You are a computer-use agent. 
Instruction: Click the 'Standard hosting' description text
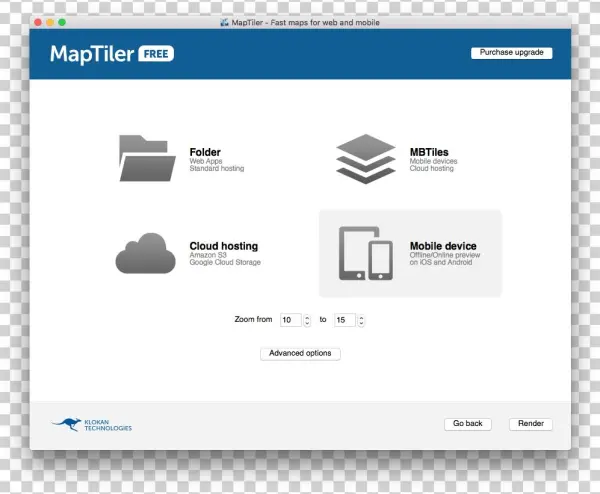tap(217, 168)
